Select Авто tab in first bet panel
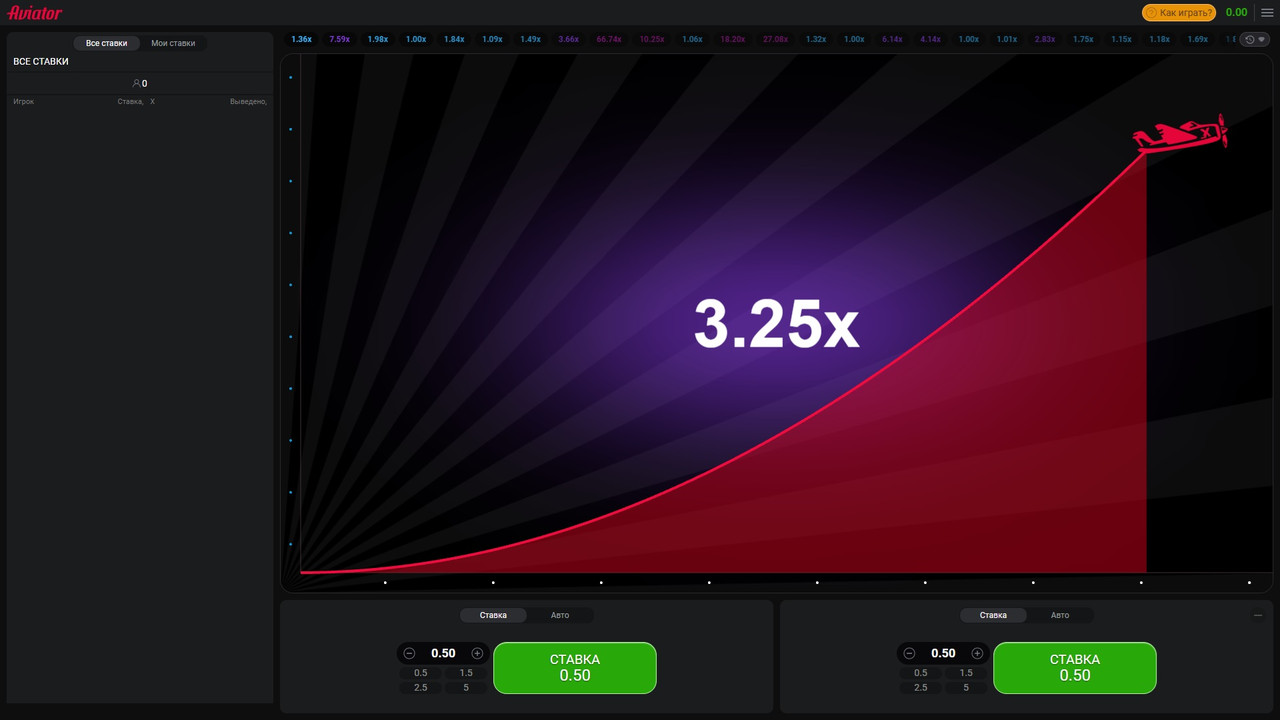The width and height of the screenshot is (1280, 720). [x=560, y=615]
